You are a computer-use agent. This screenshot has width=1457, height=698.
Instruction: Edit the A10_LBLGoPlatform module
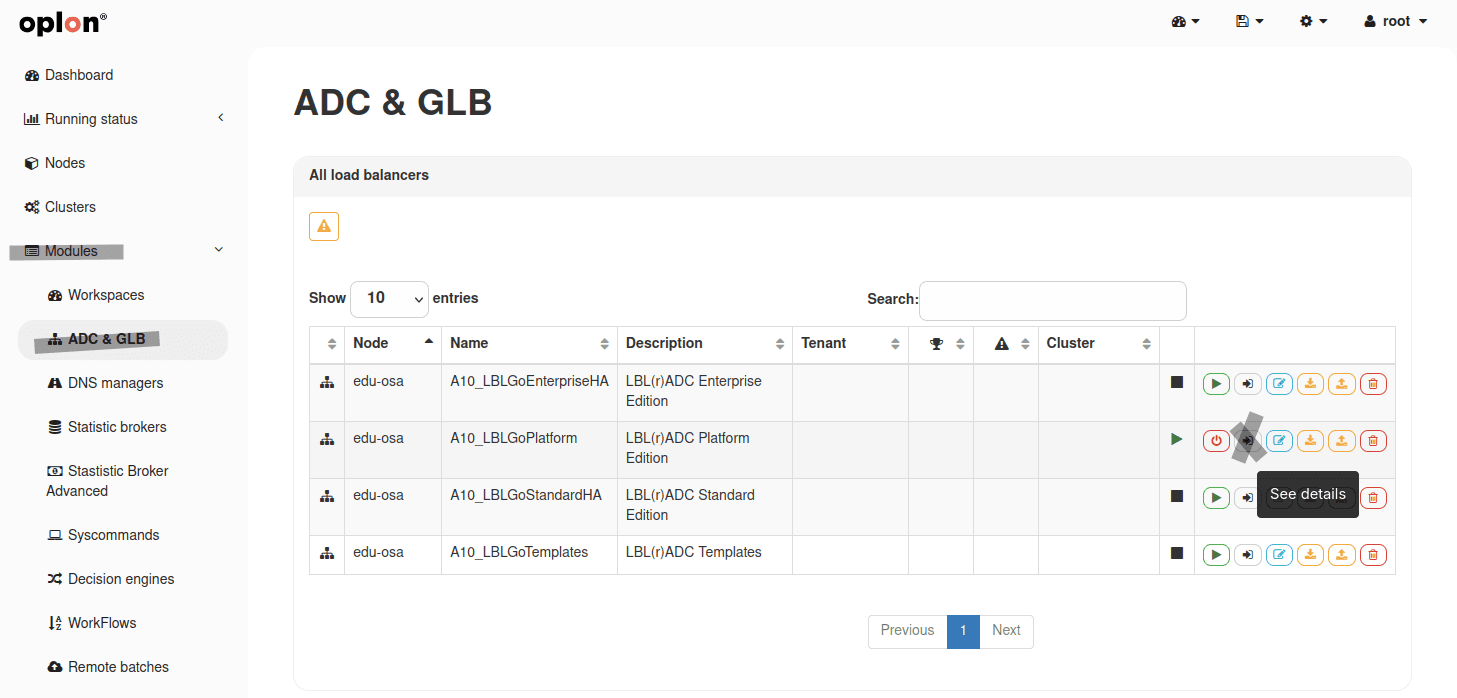[1279, 440]
